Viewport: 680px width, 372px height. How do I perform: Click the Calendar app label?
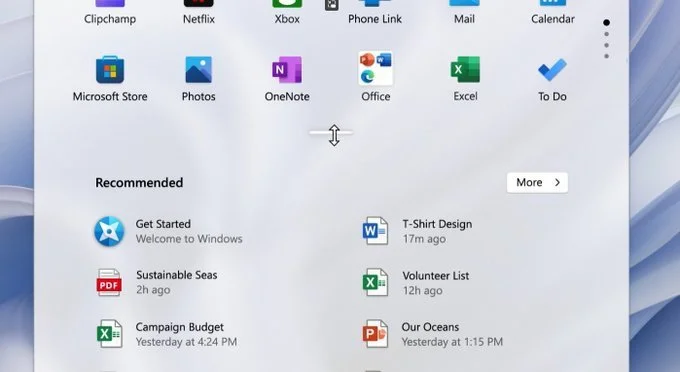click(553, 19)
